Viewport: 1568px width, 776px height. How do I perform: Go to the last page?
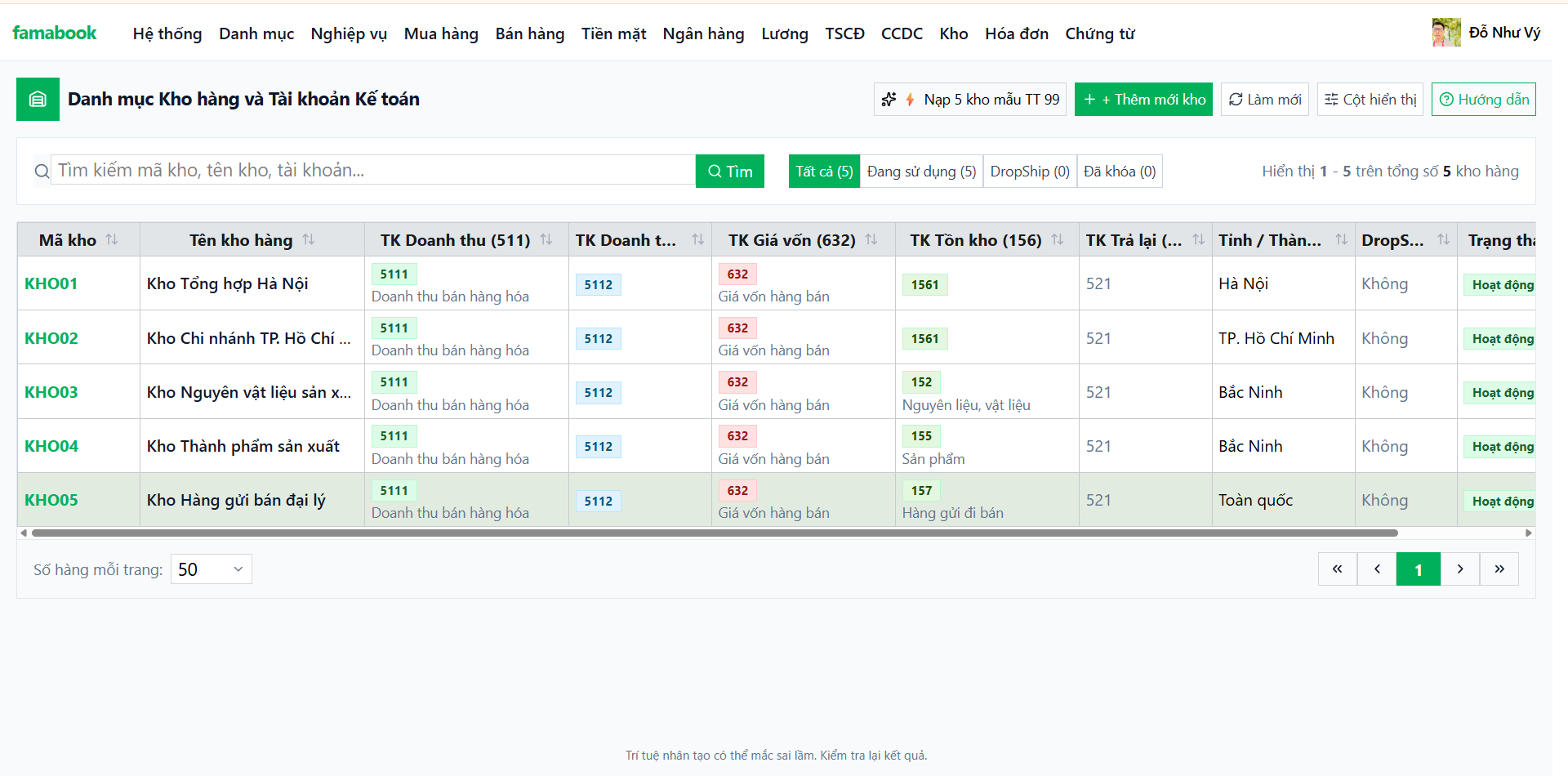tap(1499, 569)
